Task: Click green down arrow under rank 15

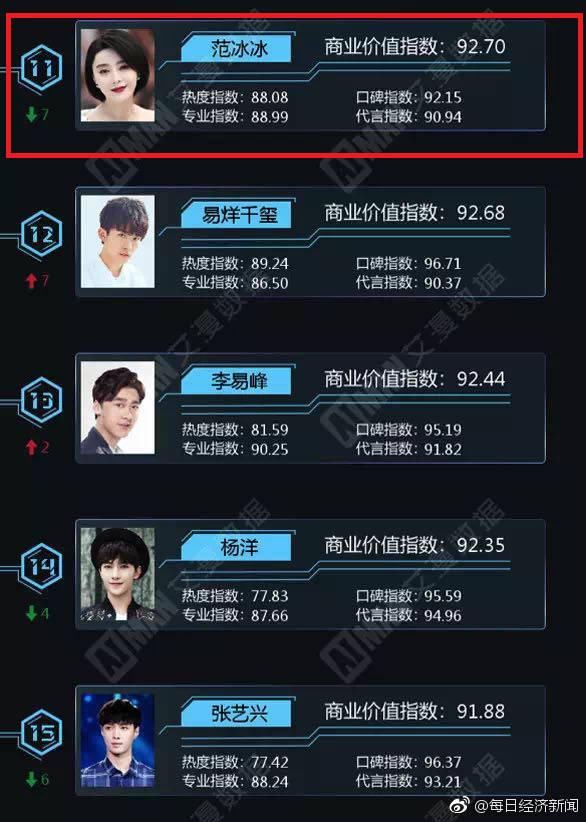Action: click(x=31, y=779)
